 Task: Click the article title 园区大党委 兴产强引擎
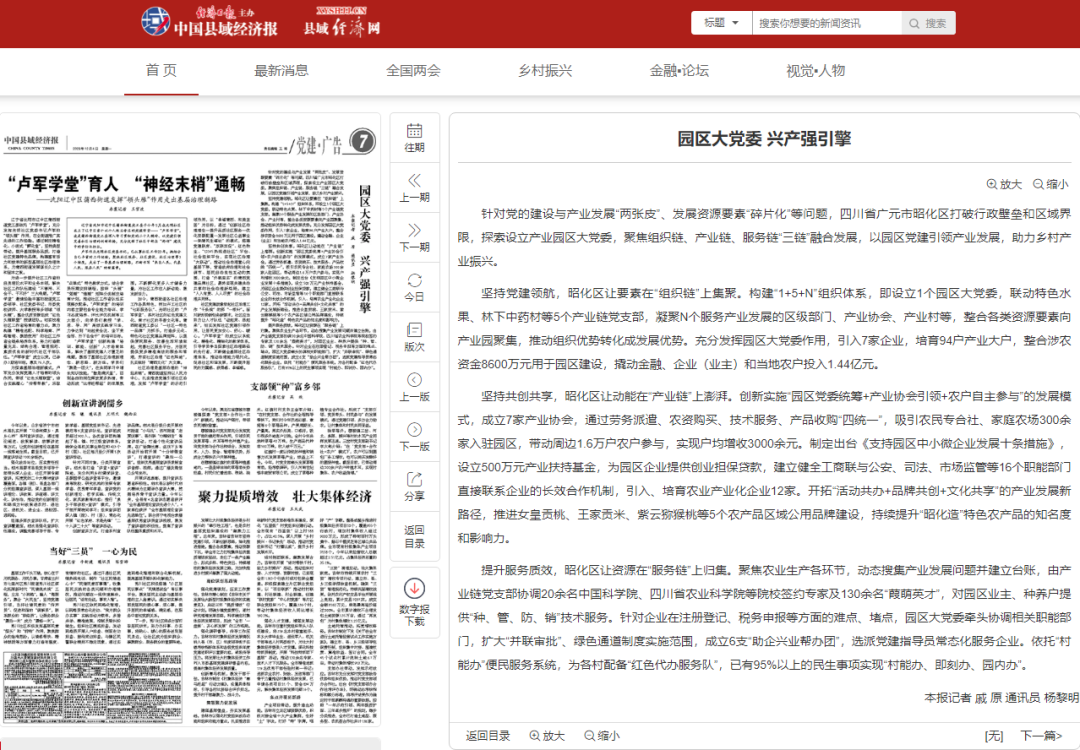[764, 139]
